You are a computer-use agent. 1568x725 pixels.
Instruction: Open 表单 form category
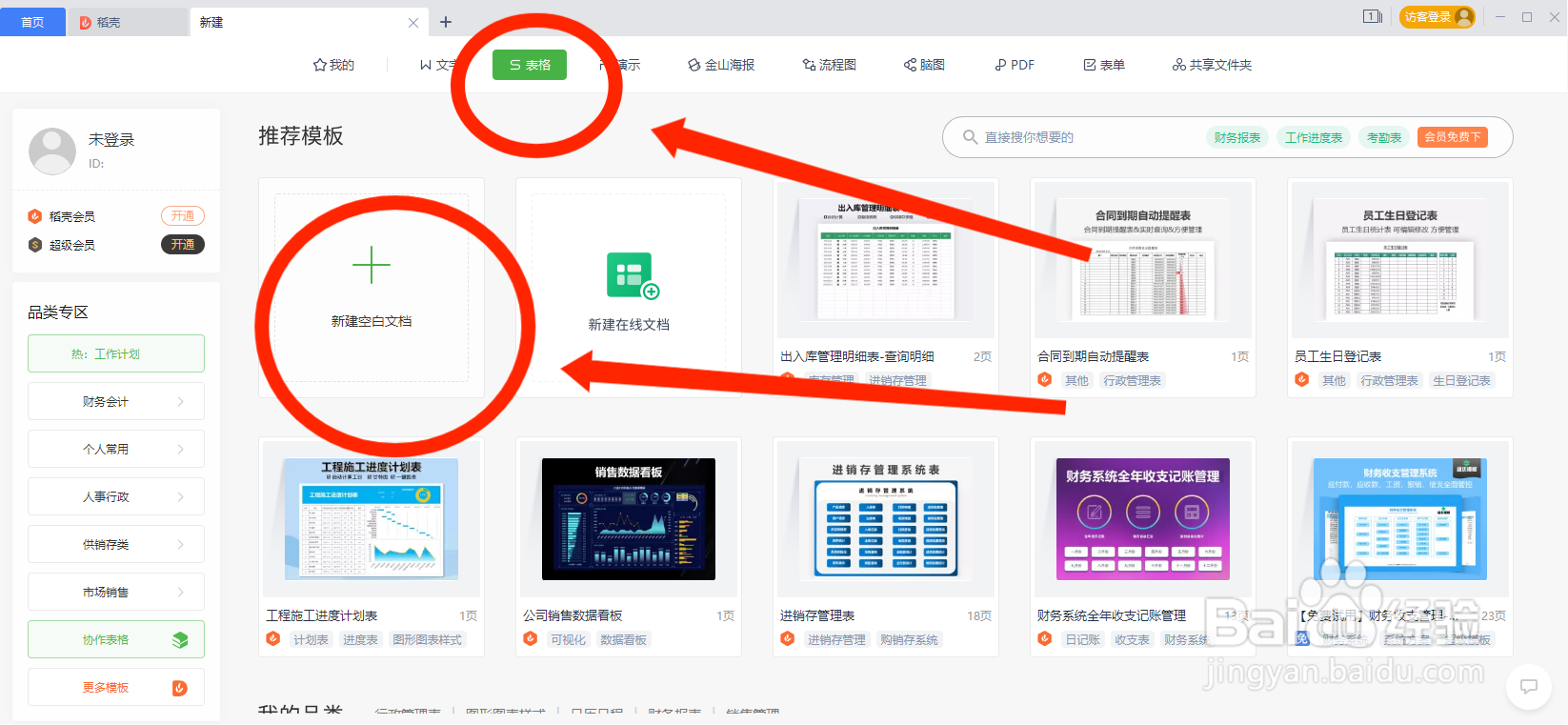pyautogui.click(x=1104, y=65)
